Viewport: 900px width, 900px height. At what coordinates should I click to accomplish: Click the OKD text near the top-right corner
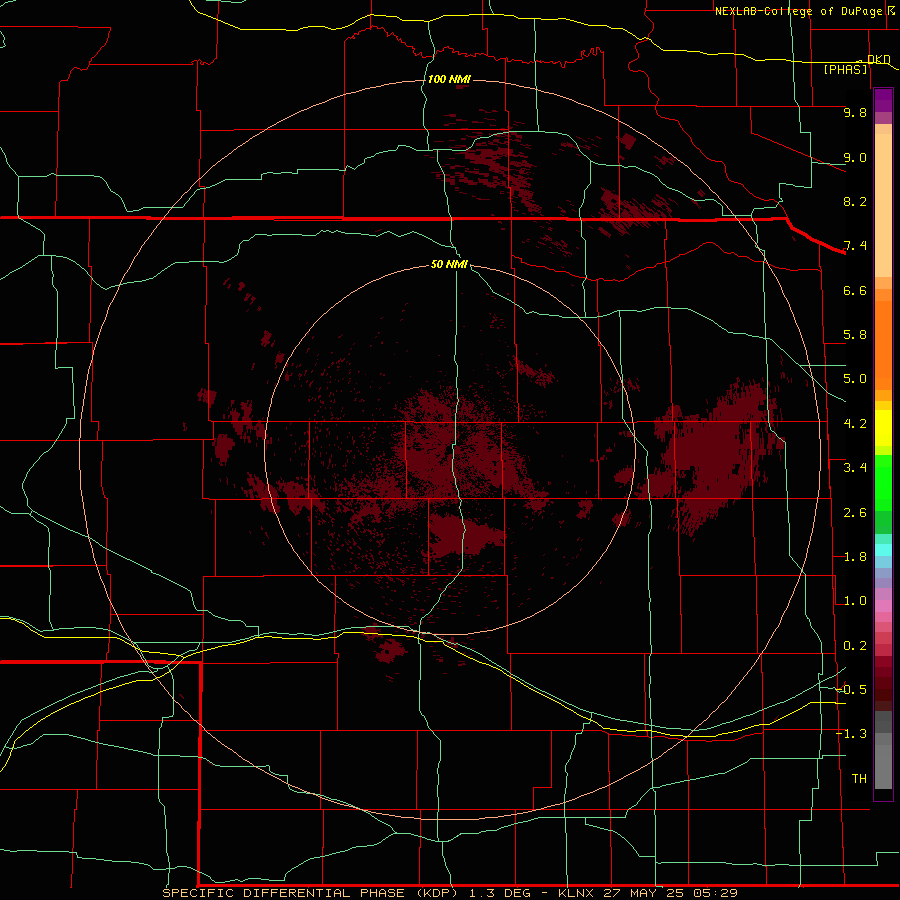pyautogui.click(x=879, y=59)
